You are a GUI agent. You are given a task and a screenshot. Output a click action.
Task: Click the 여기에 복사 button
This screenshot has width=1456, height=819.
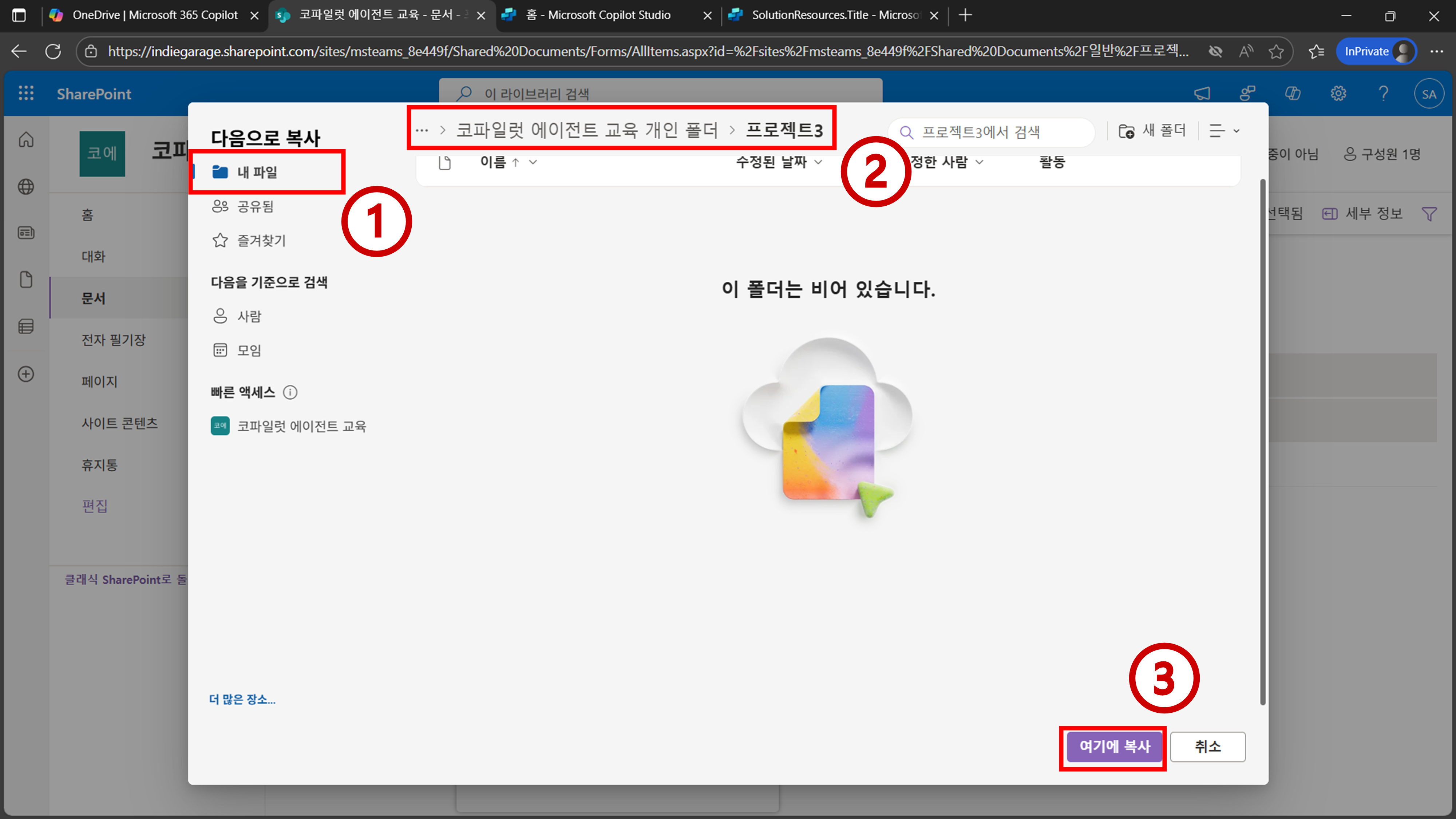pyautogui.click(x=1114, y=746)
